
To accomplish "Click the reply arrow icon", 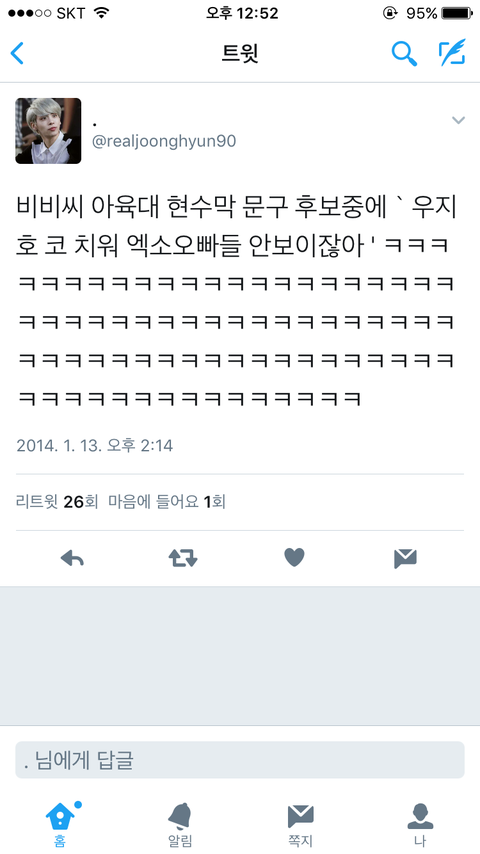I will (x=72, y=558).
